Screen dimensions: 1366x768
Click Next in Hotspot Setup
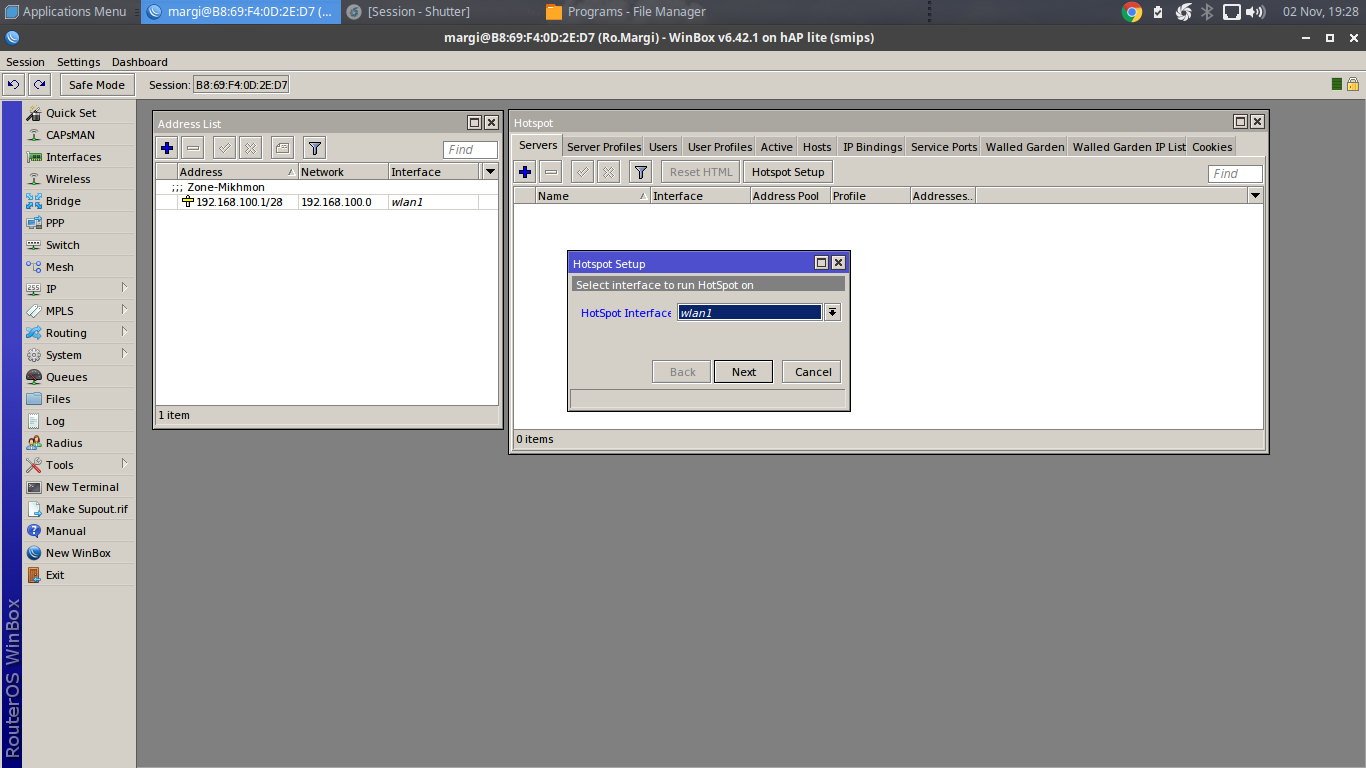[743, 372]
